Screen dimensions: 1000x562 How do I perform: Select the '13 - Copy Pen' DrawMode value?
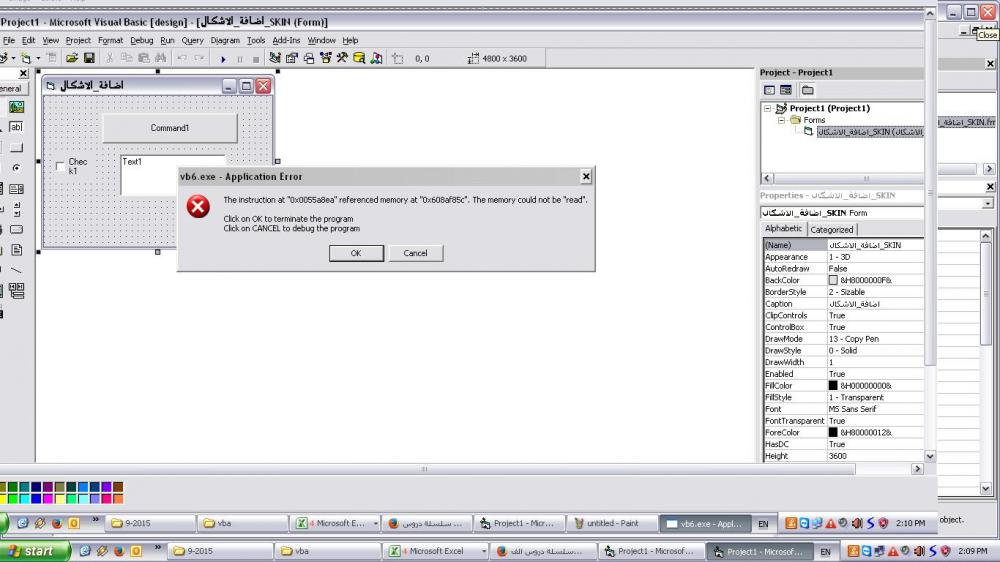(875, 339)
